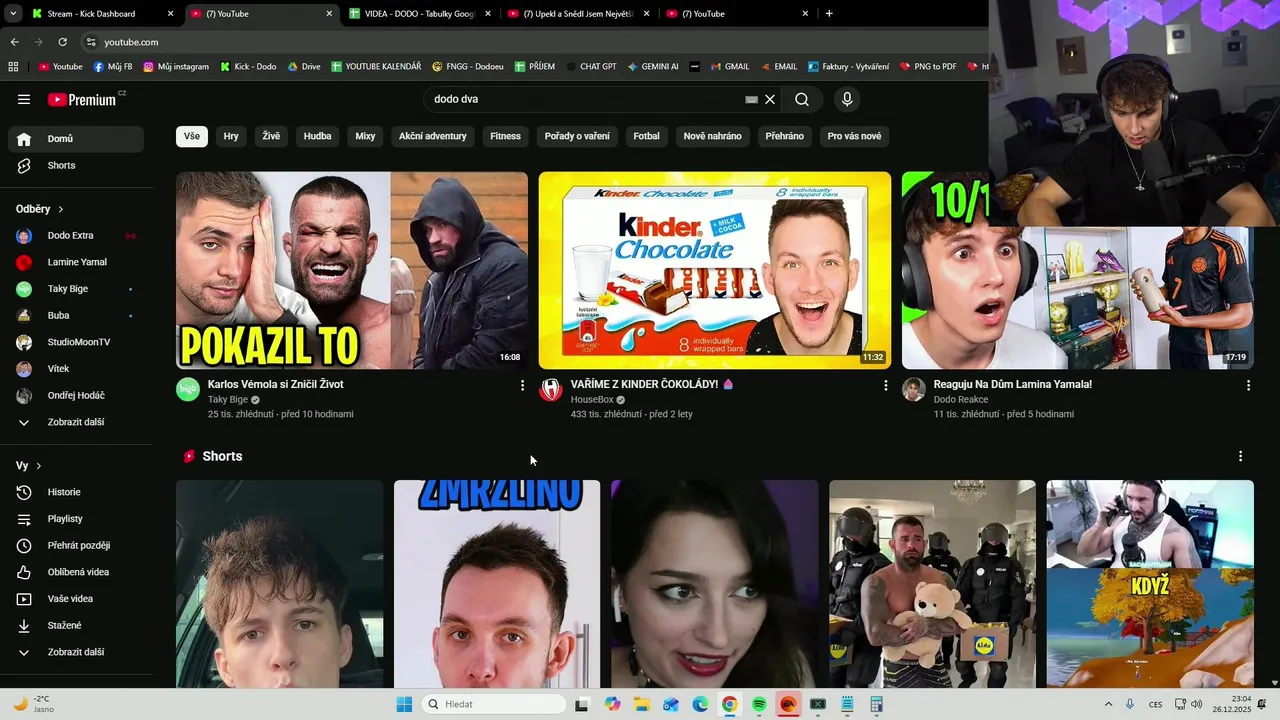Start voice search with the microphone

click(x=847, y=99)
